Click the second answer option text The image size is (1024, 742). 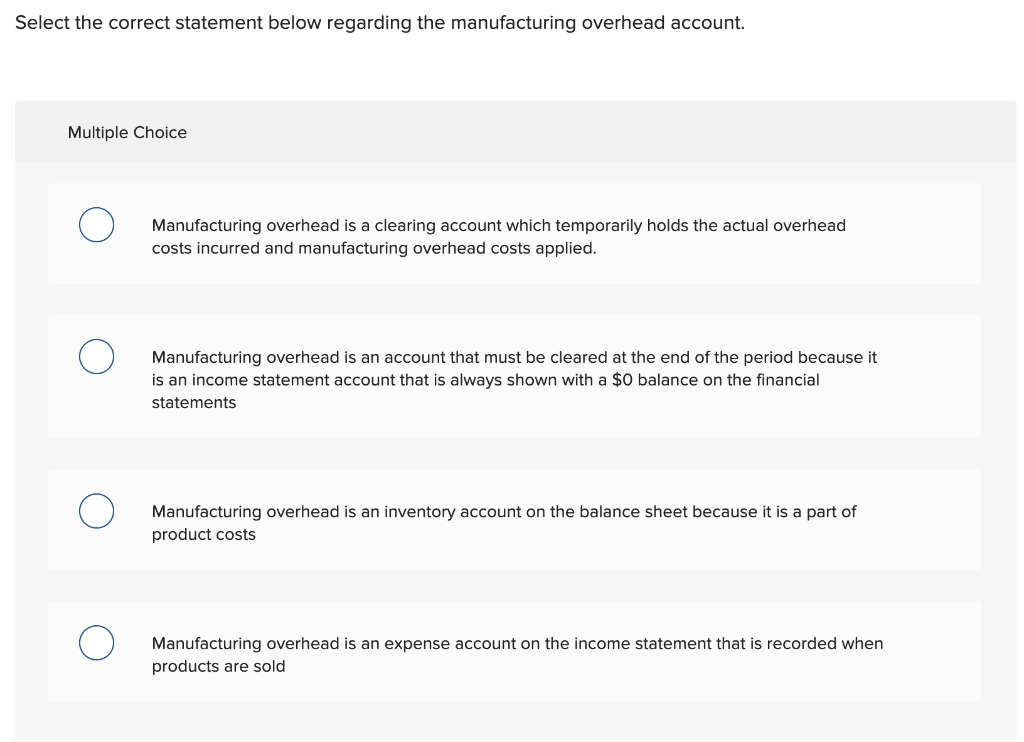tap(514, 379)
